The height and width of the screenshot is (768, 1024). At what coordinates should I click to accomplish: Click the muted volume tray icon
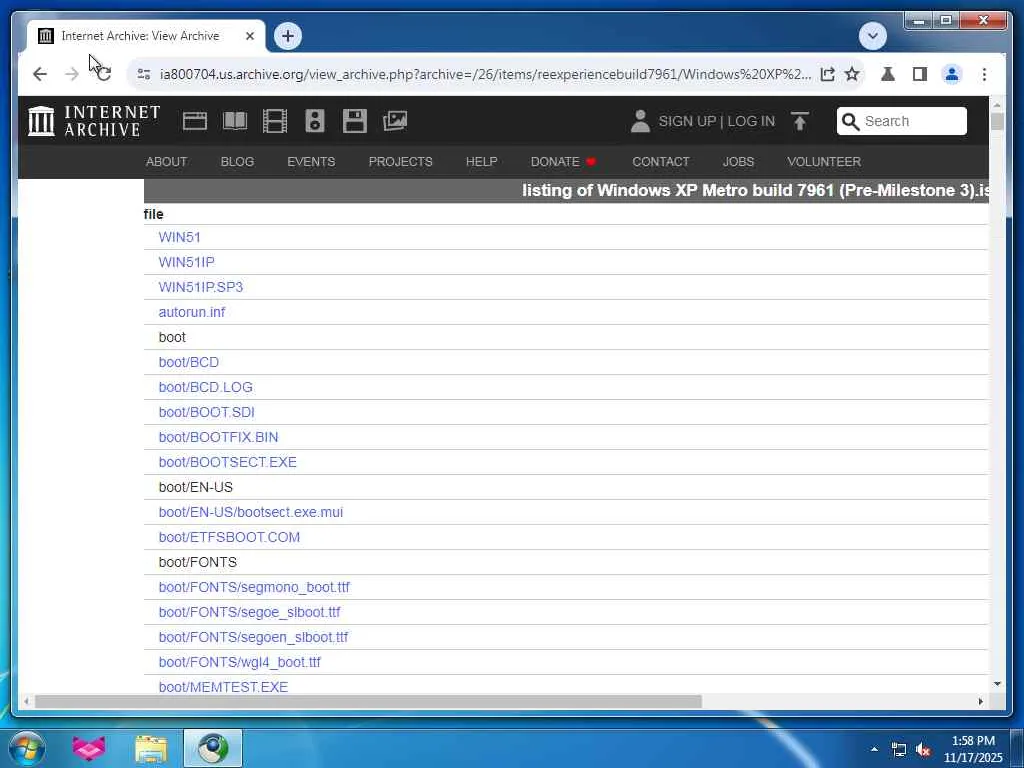923,750
